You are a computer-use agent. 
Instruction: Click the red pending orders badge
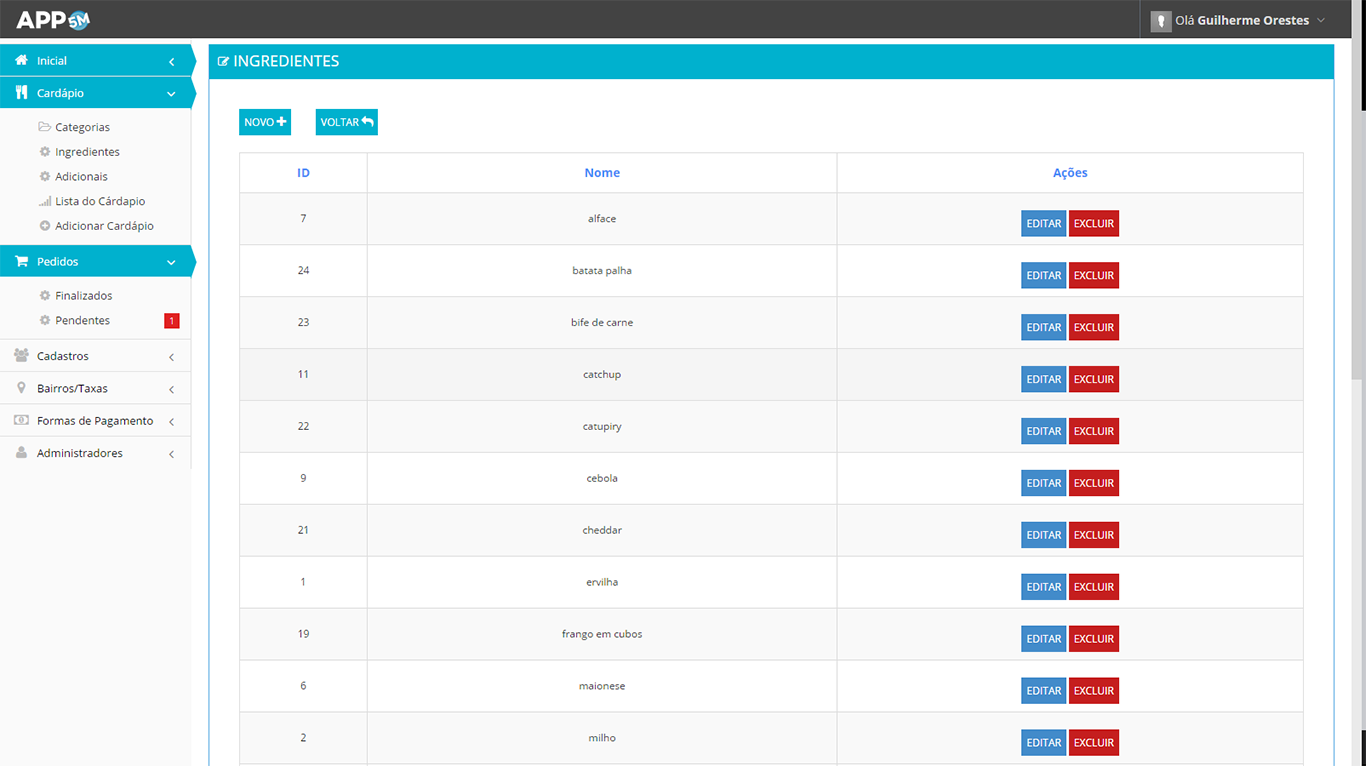click(171, 321)
